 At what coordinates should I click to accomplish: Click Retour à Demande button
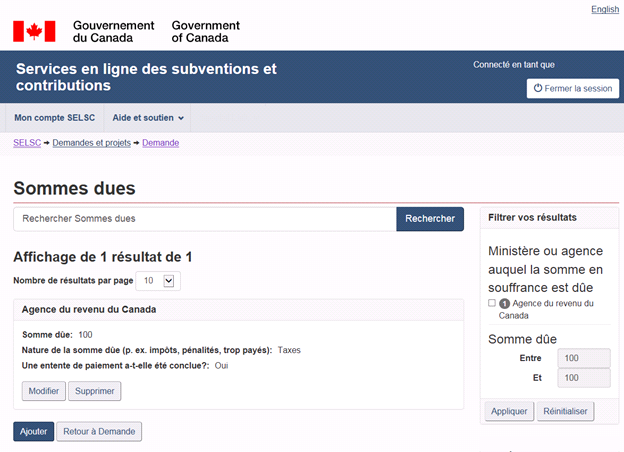pyautogui.click(x=99, y=431)
